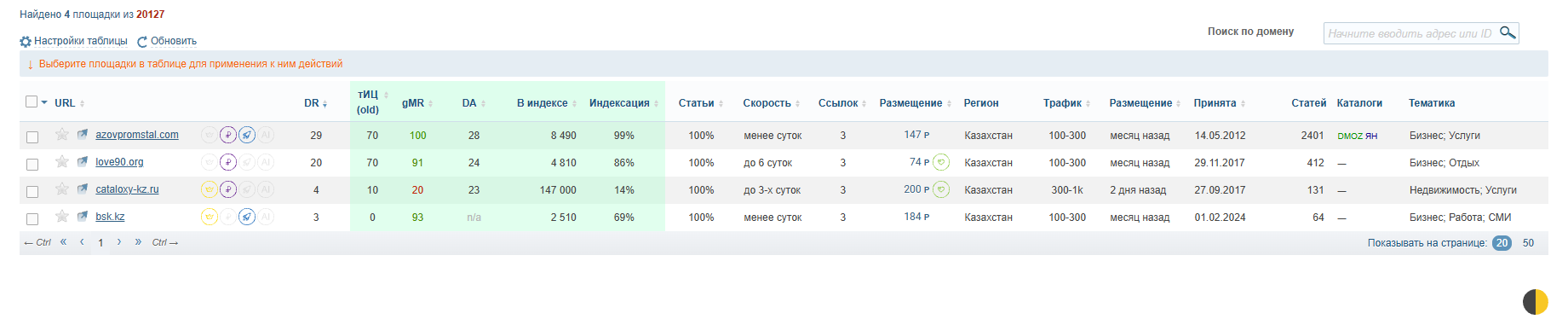Open the love90.org site link

point(119,162)
